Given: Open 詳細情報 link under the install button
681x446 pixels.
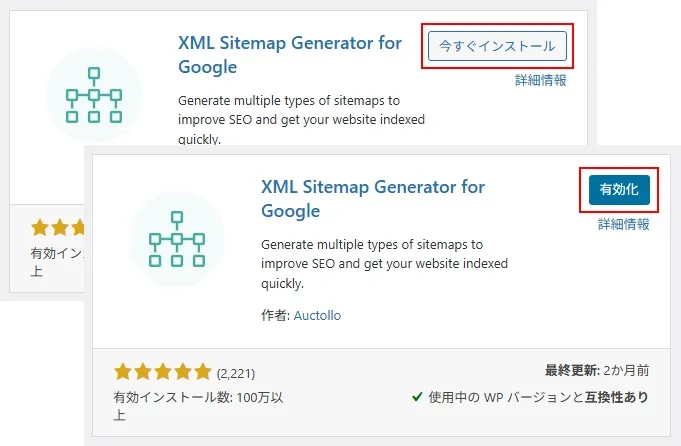Looking at the screenshot, I should tap(541, 80).
